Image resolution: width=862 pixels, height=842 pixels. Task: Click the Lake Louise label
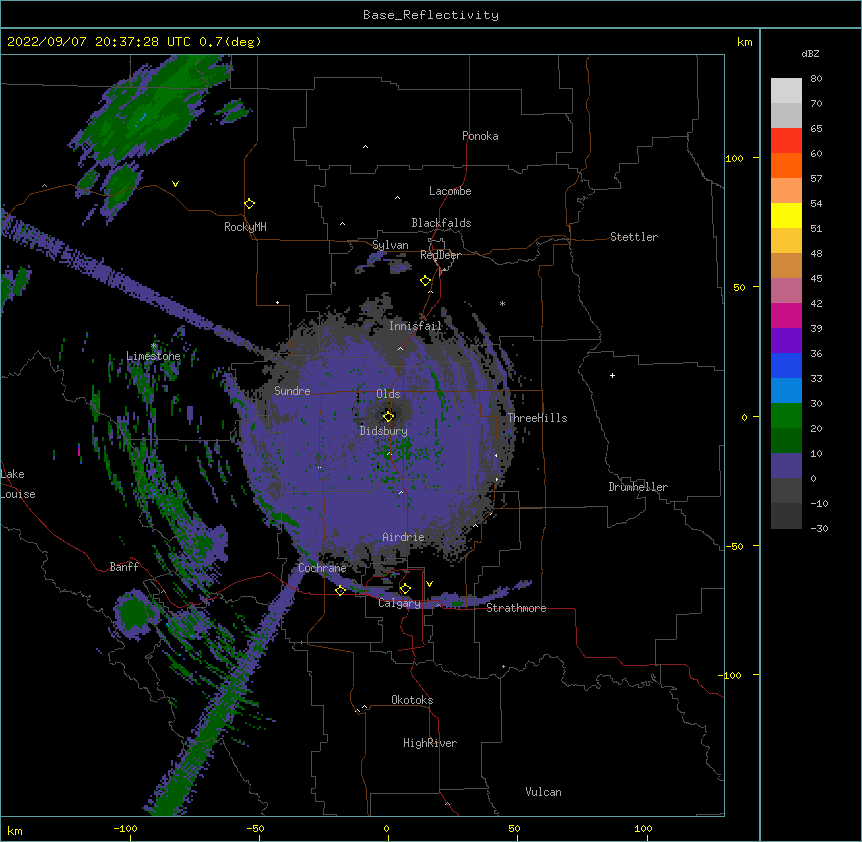[x=18, y=484]
